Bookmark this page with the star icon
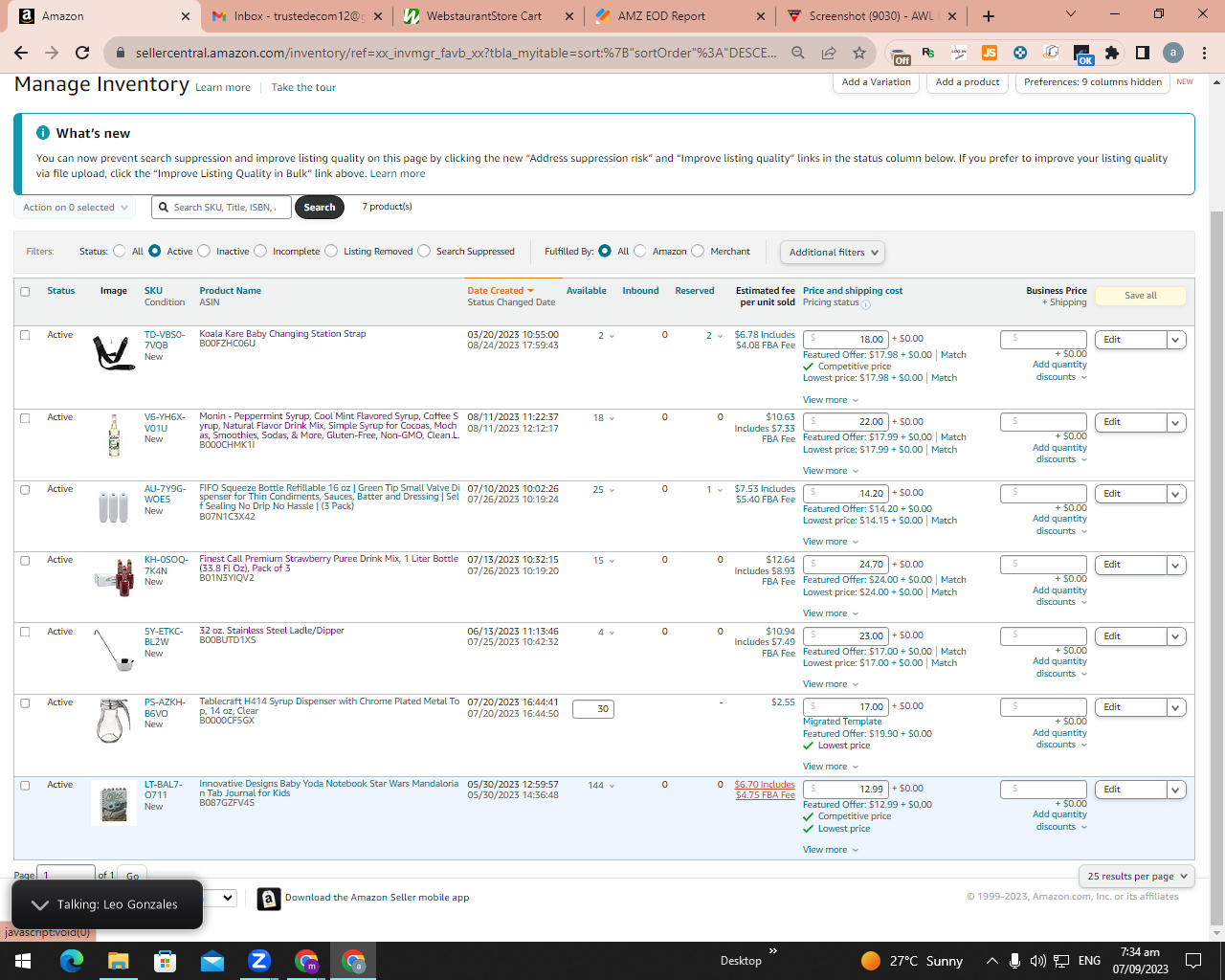 pos(859,53)
